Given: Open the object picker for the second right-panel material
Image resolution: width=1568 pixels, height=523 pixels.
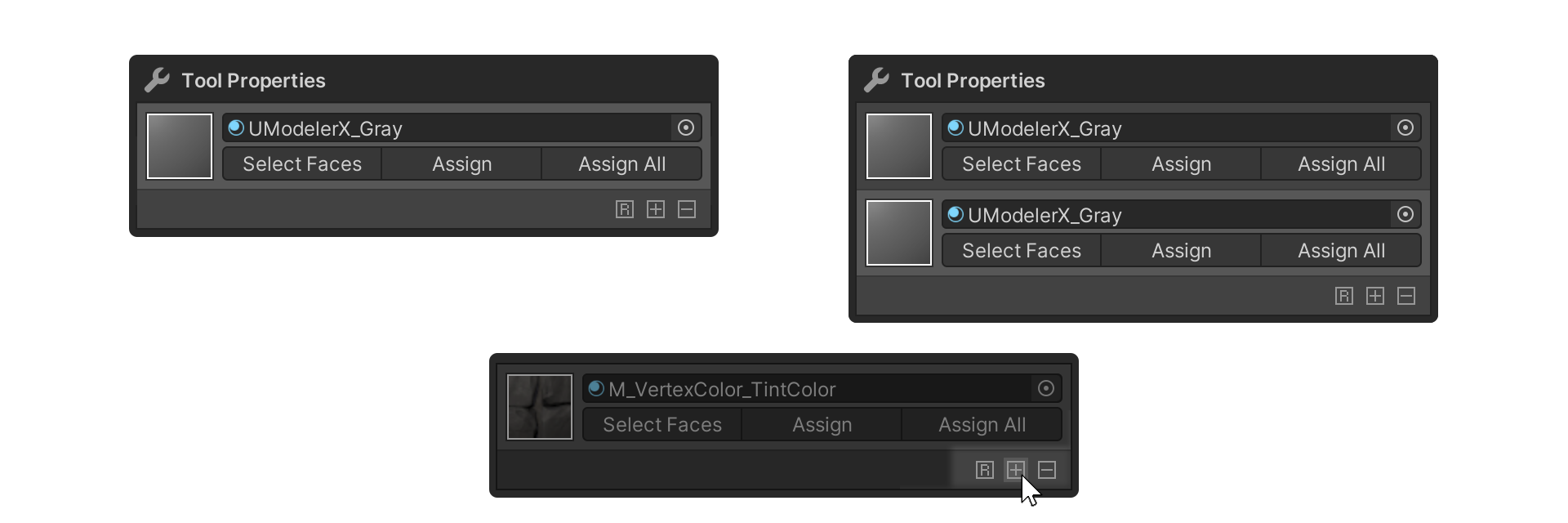Looking at the screenshot, I should (1405, 214).
